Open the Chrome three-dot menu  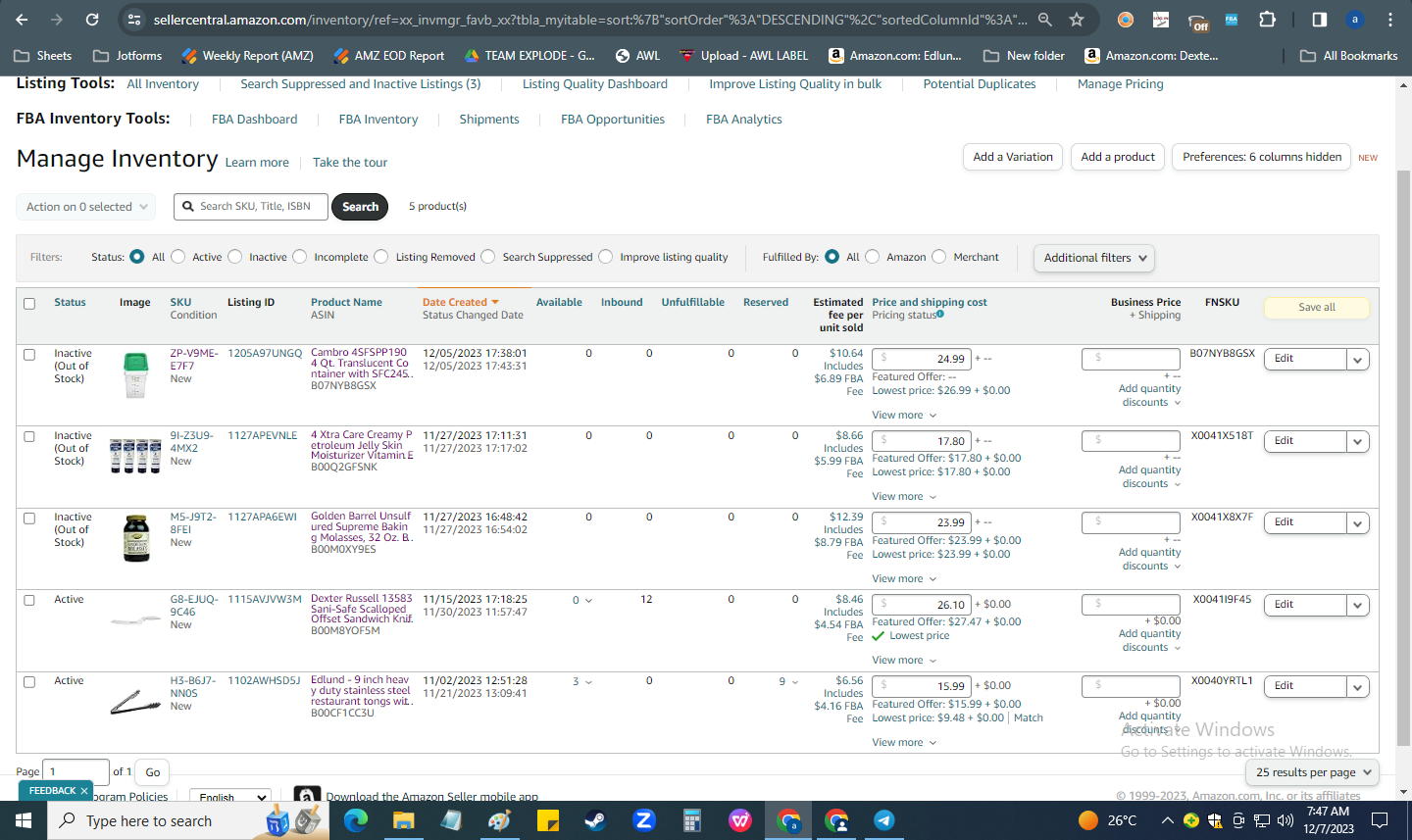(1390, 20)
